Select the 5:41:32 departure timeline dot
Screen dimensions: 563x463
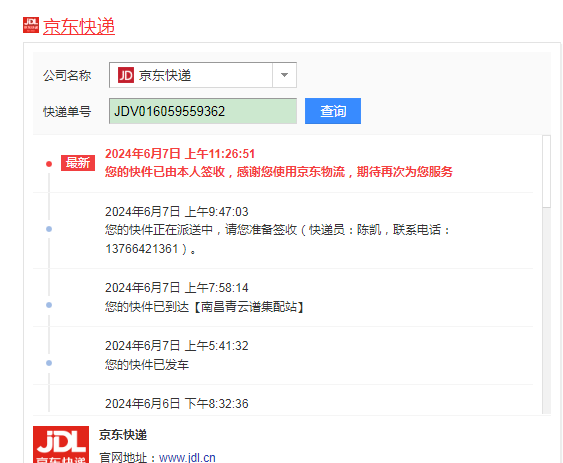click(49, 363)
